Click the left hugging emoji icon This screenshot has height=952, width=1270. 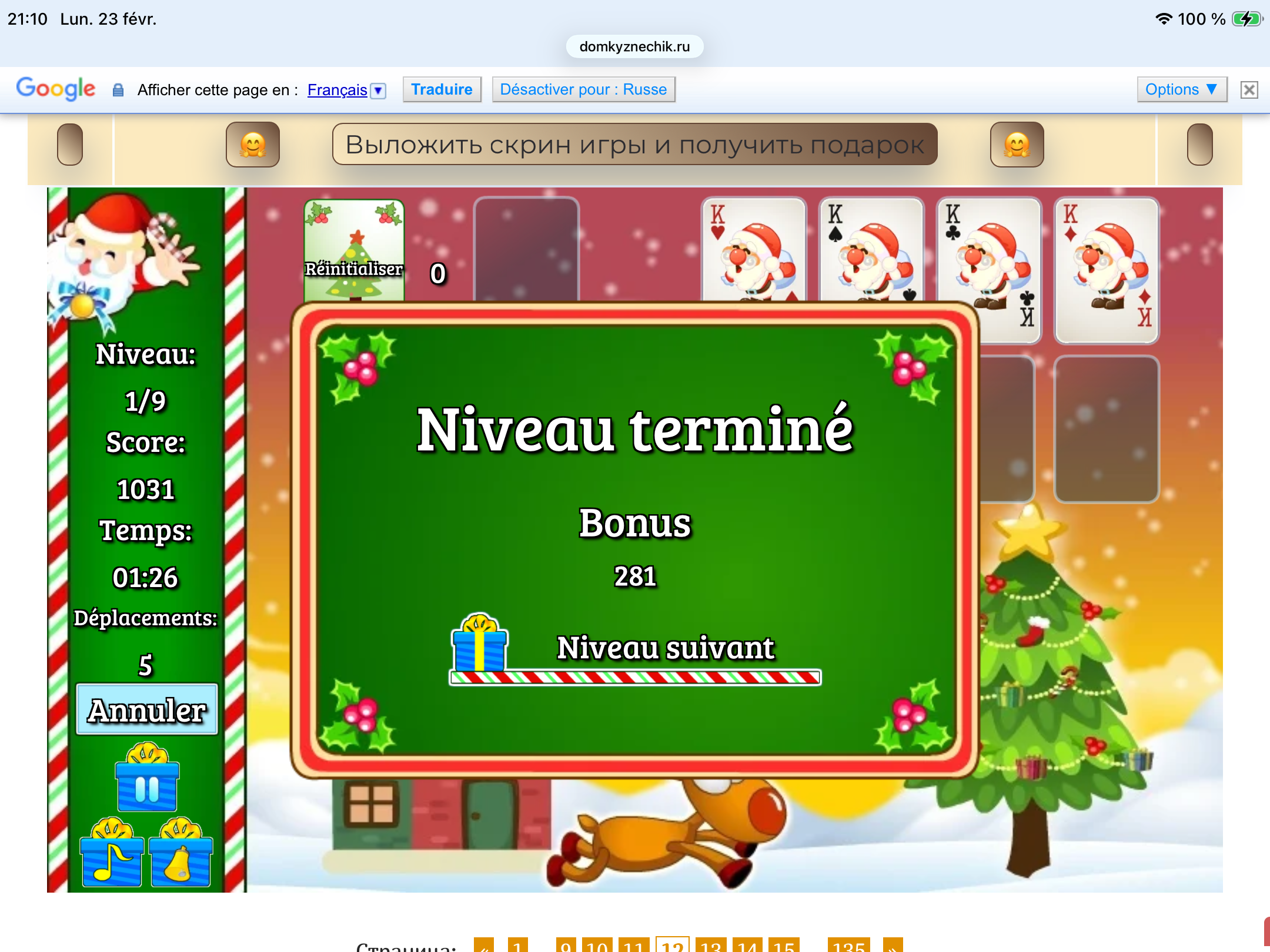coord(253,145)
